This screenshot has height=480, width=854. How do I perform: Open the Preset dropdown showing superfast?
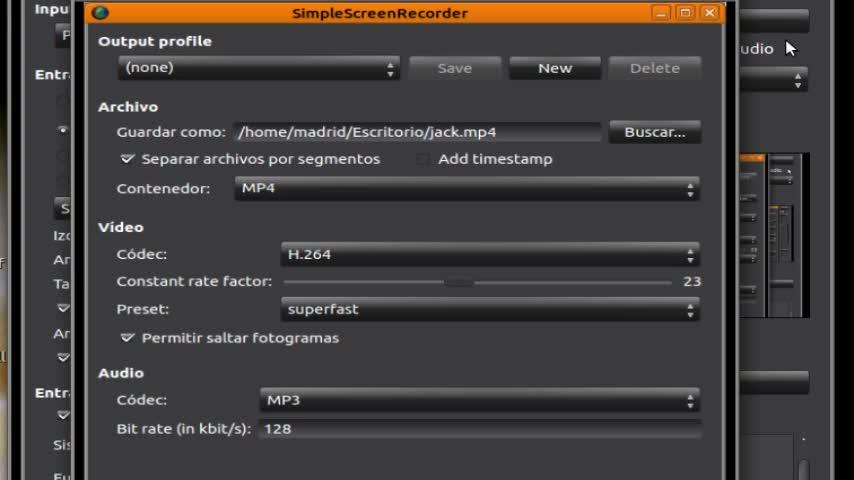[x=490, y=309]
